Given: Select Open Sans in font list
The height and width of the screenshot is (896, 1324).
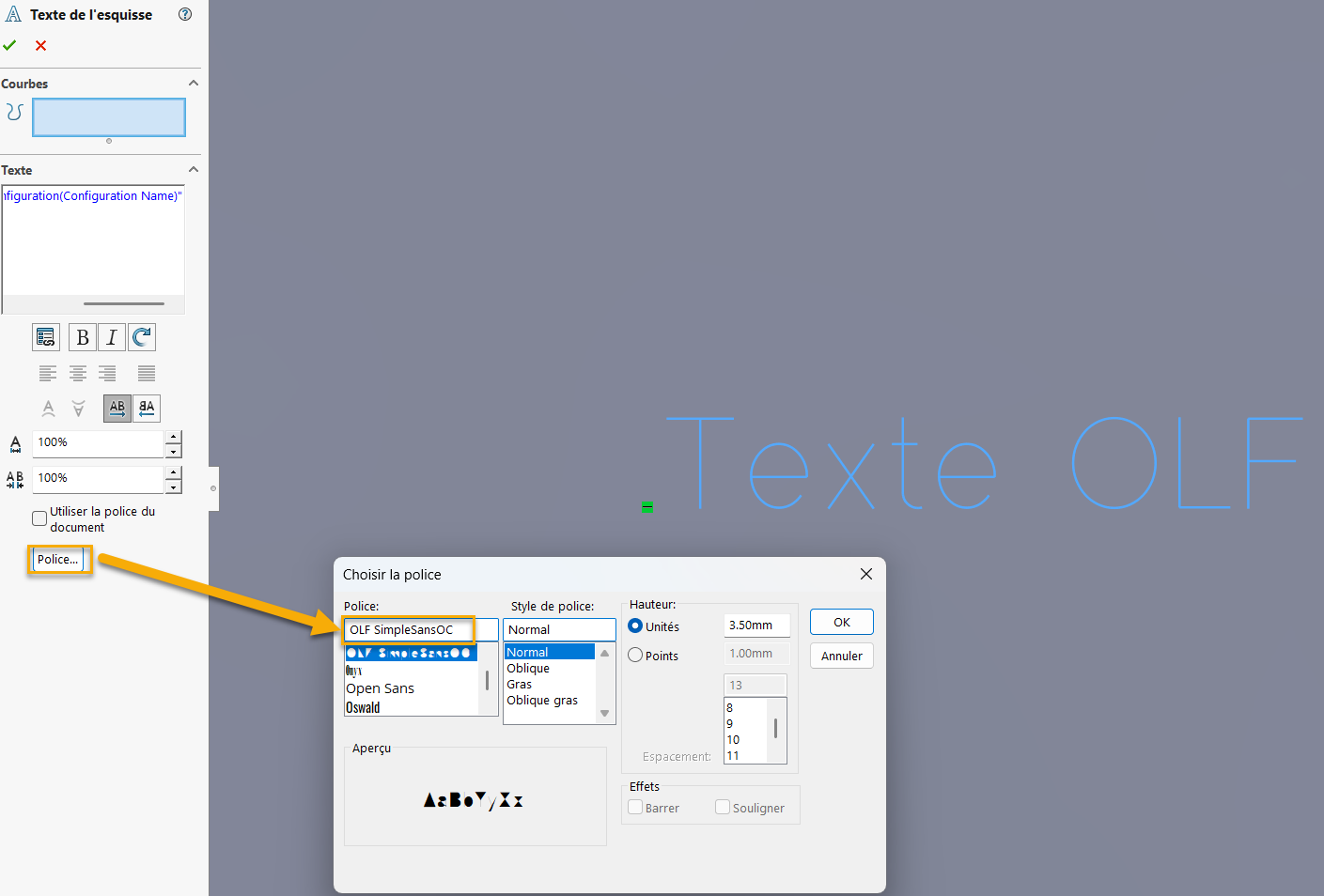Looking at the screenshot, I should pyautogui.click(x=381, y=688).
